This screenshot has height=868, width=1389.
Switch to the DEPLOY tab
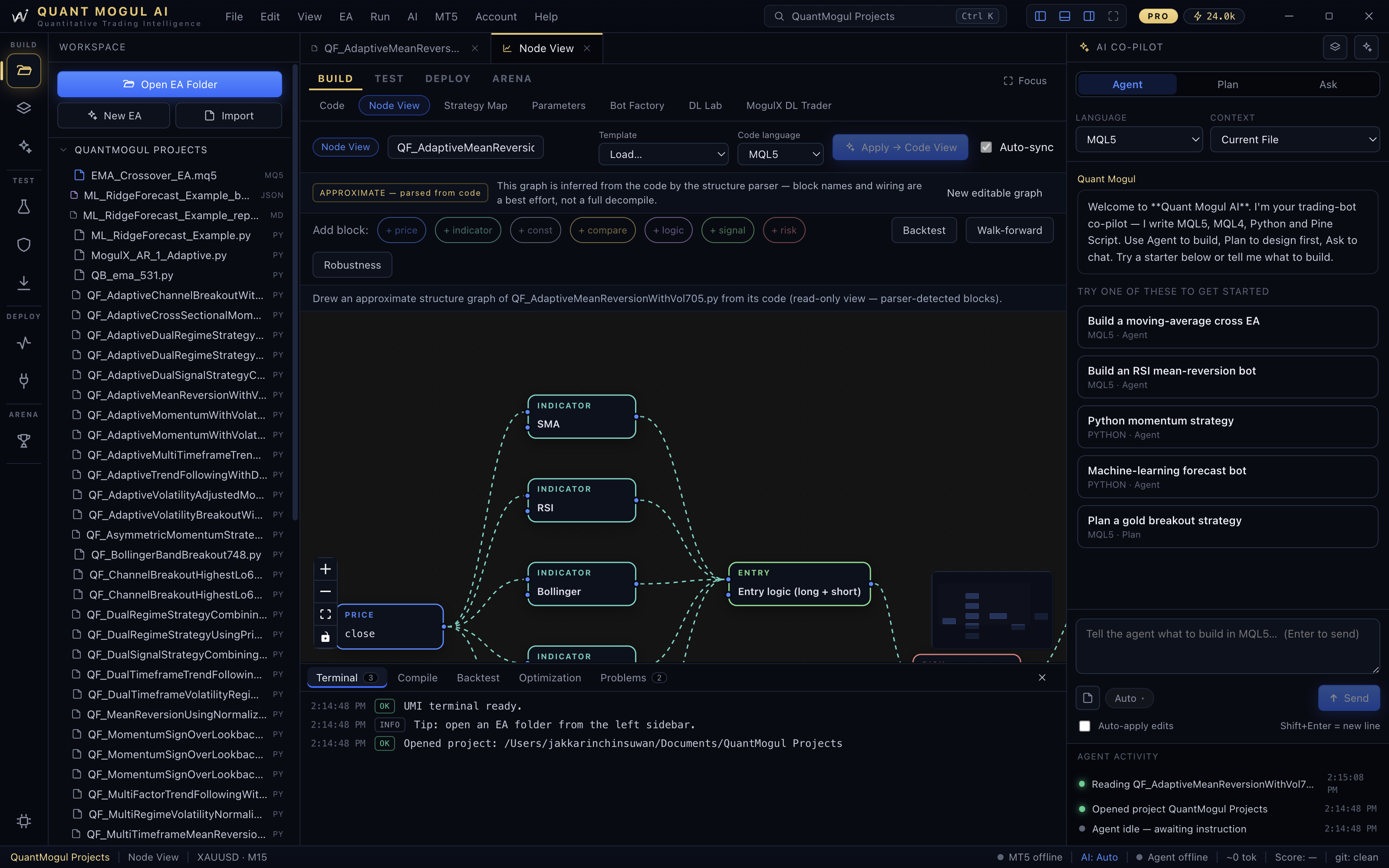[447, 79]
